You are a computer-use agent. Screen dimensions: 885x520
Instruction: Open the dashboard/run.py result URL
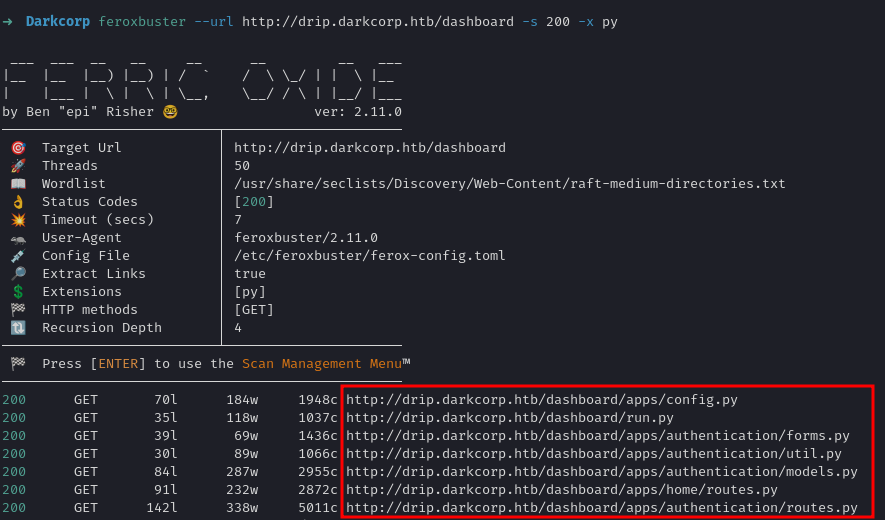[509, 418]
